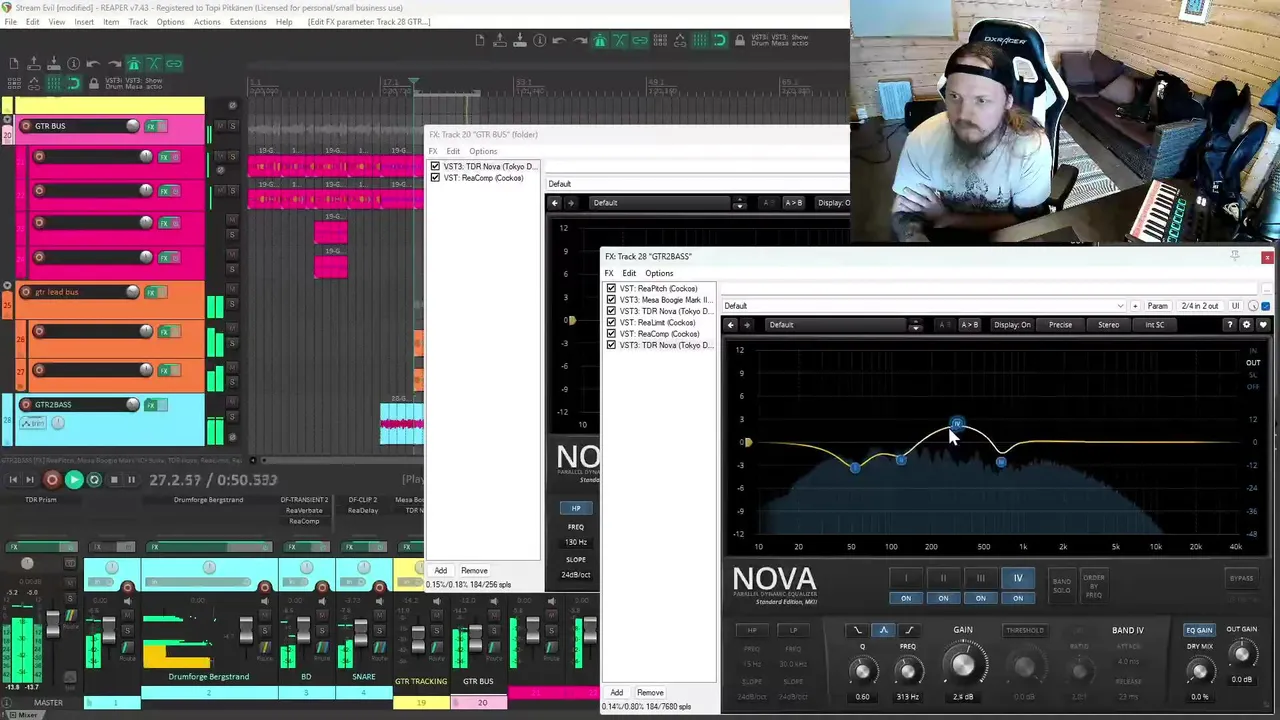Click the FX button on the GTR BUS track

coord(152,126)
